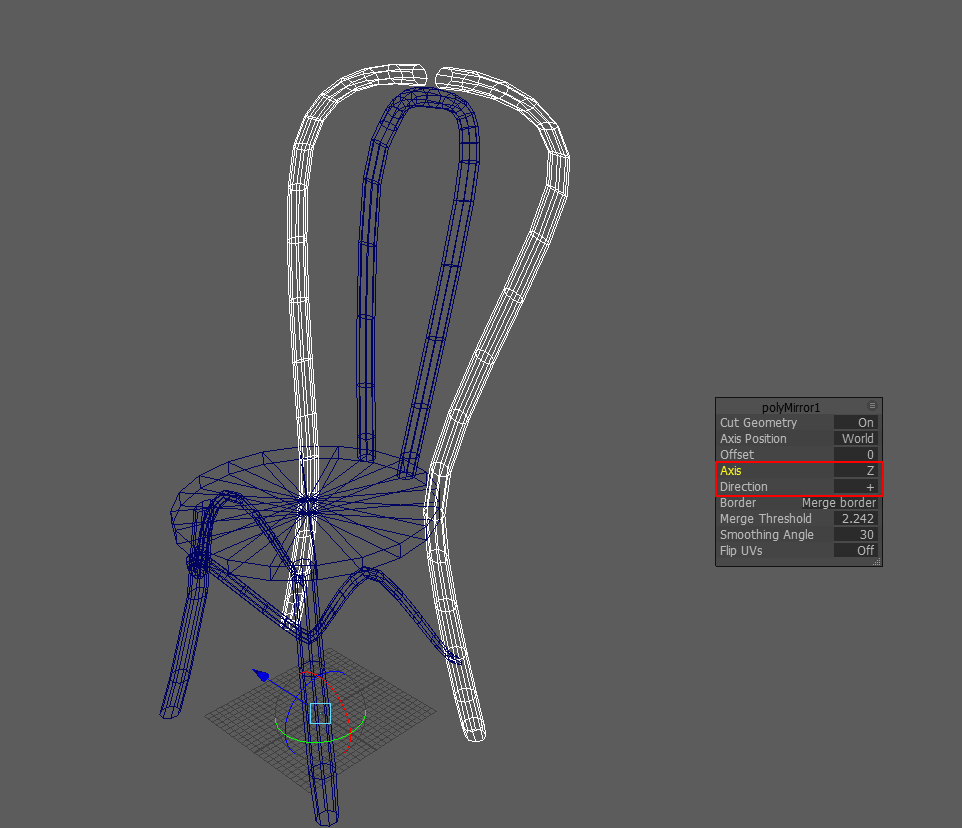962x828 pixels.
Task: Click the Smoothing Angle field showing 30
Action: pos(856,535)
